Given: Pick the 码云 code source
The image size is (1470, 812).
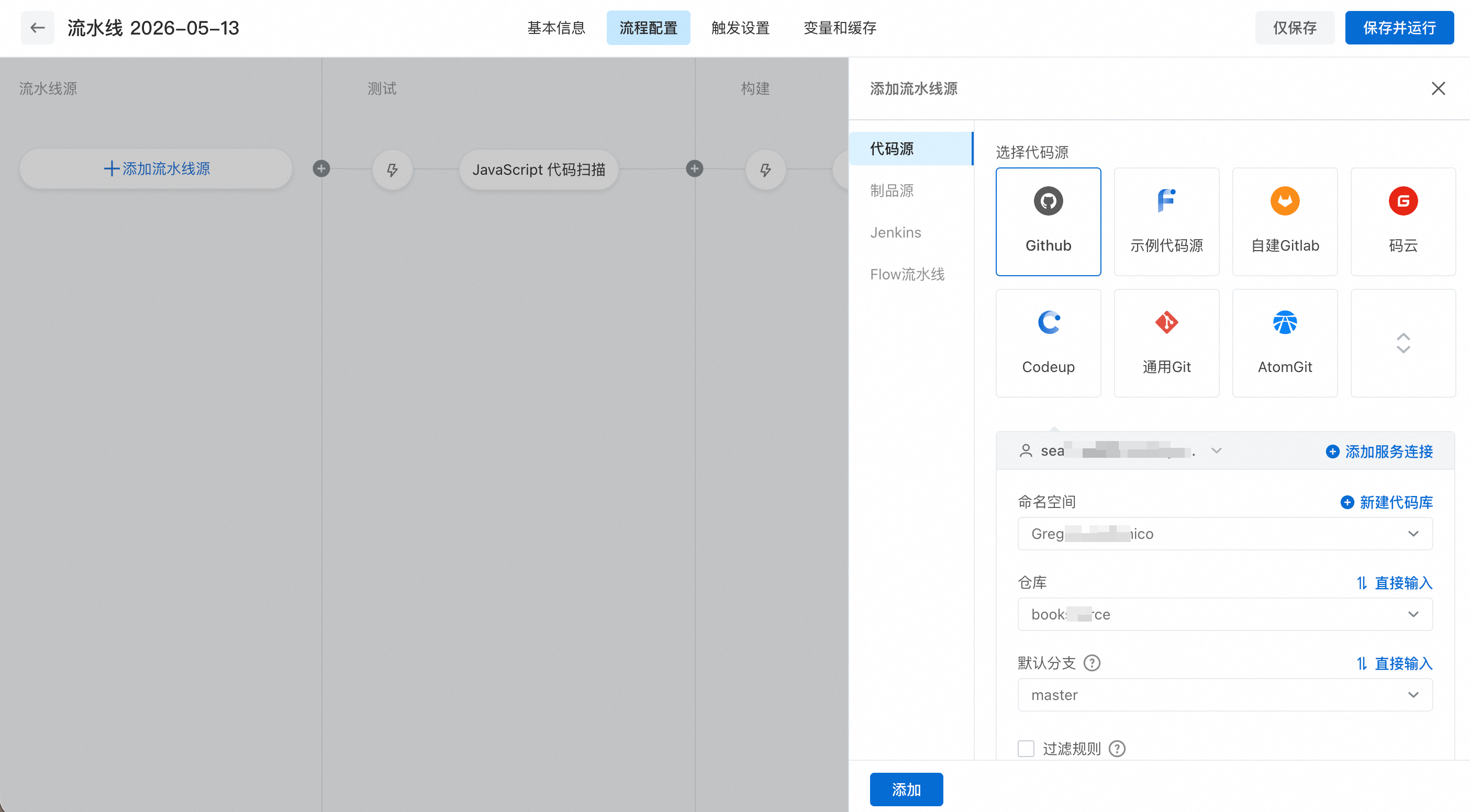Looking at the screenshot, I should [x=1403, y=221].
